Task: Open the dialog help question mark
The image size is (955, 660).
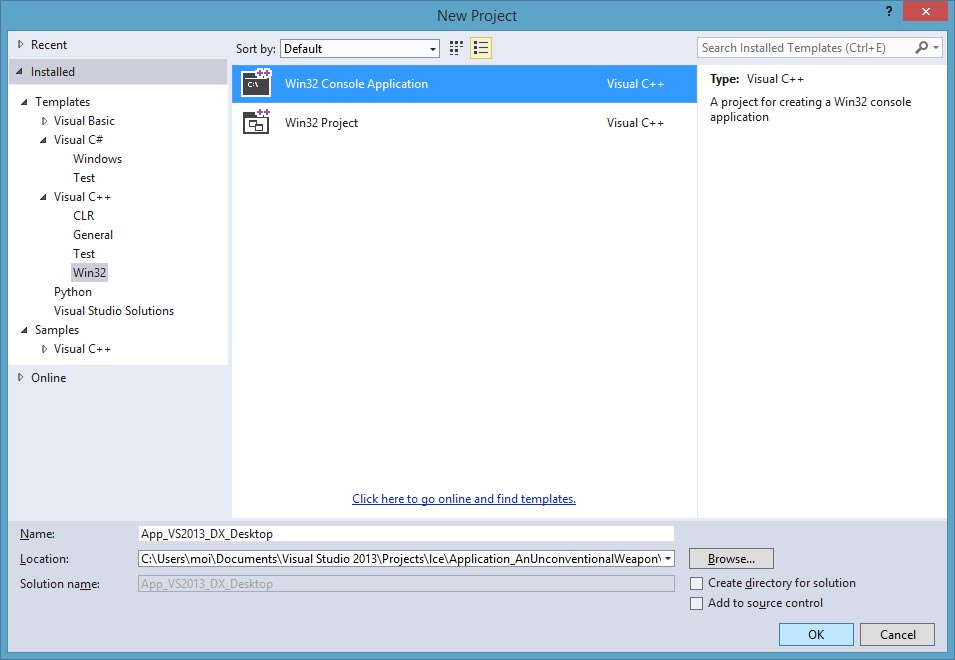Action: pyautogui.click(x=889, y=12)
